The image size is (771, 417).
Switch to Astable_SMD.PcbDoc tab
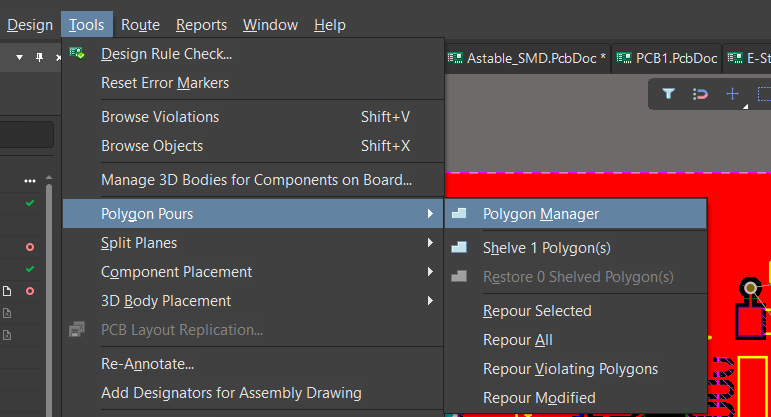click(527, 58)
